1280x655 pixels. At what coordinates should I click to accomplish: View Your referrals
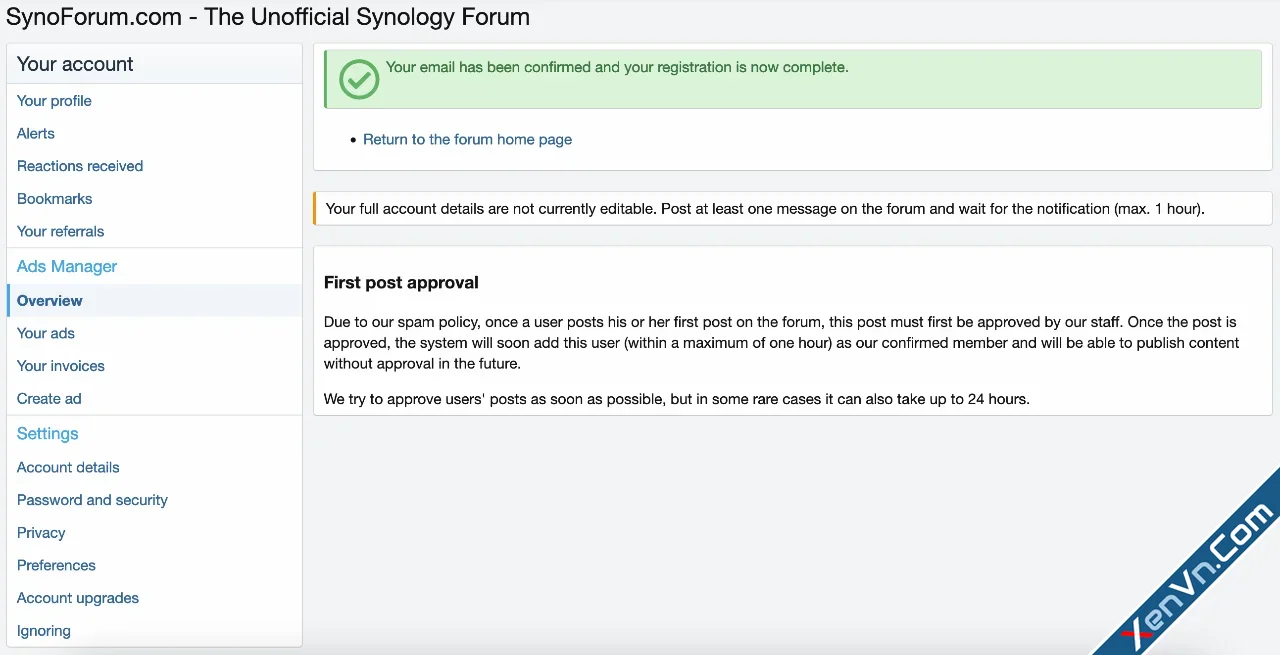(x=60, y=231)
